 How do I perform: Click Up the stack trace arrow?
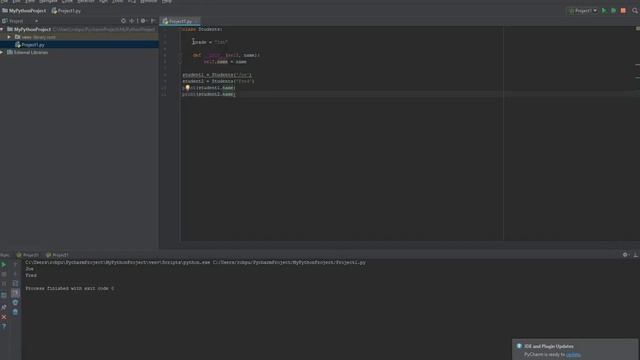[x=15, y=265]
